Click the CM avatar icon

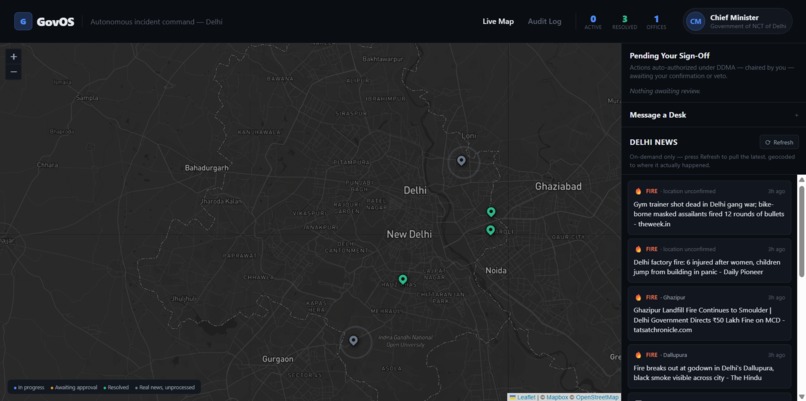pyautogui.click(x=695, y=21)
